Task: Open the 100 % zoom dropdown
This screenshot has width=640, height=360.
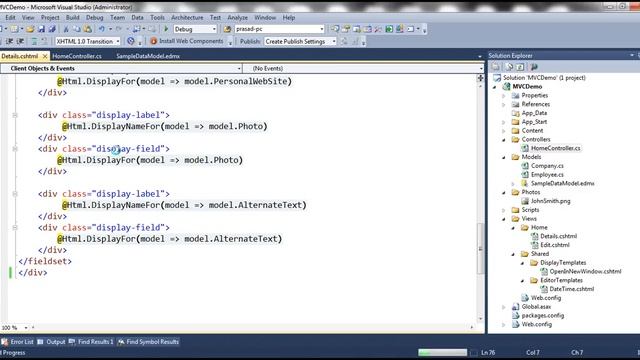Action: click(x=14, y=328)
